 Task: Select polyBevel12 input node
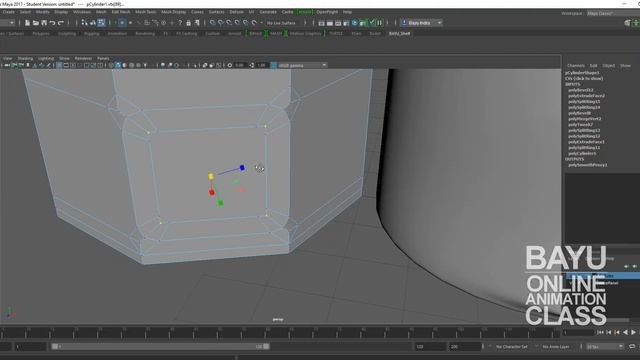pyautogui.click(x=580, y=90)
